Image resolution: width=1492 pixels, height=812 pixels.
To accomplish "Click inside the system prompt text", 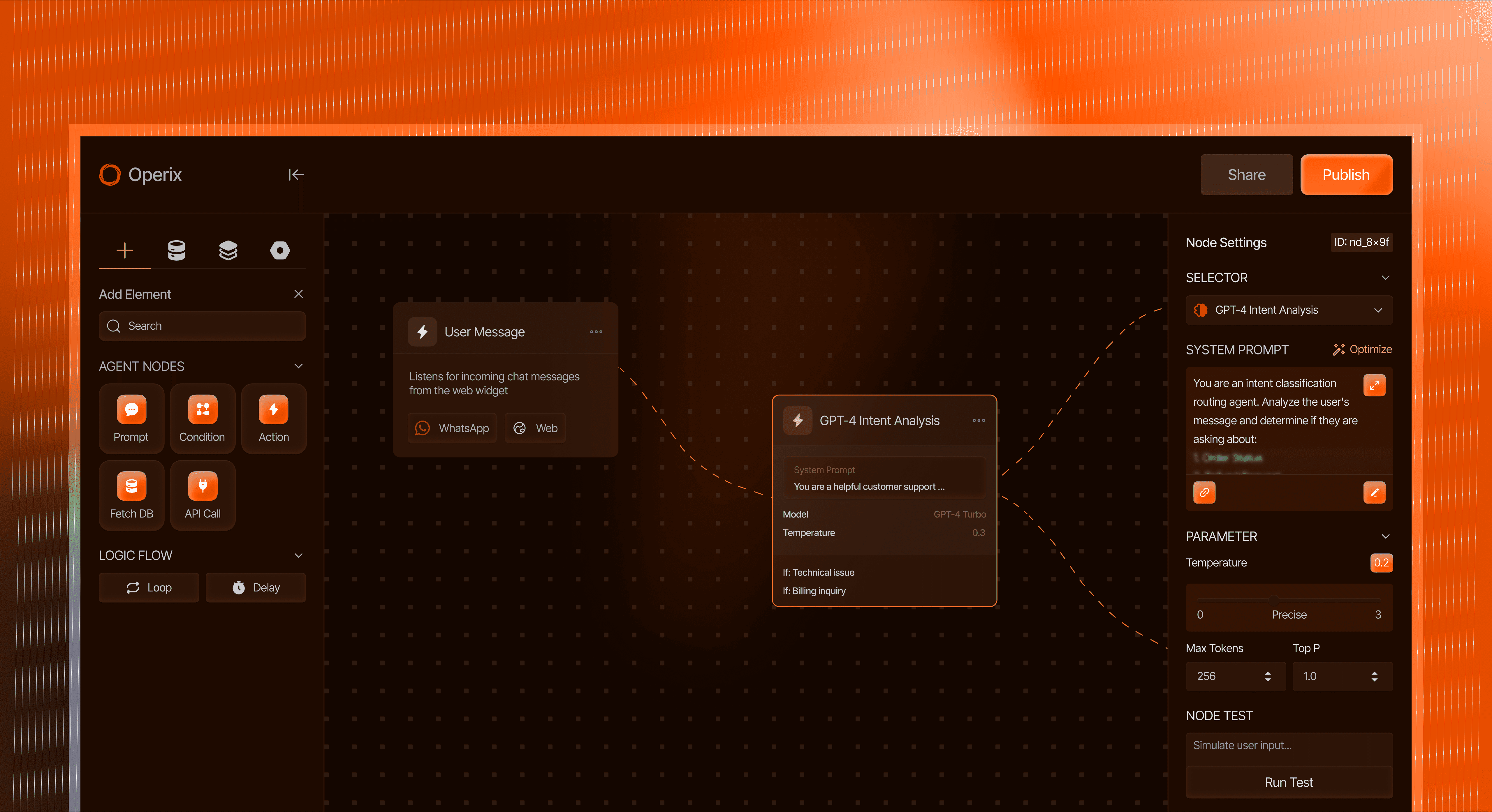I will 1275,412.
